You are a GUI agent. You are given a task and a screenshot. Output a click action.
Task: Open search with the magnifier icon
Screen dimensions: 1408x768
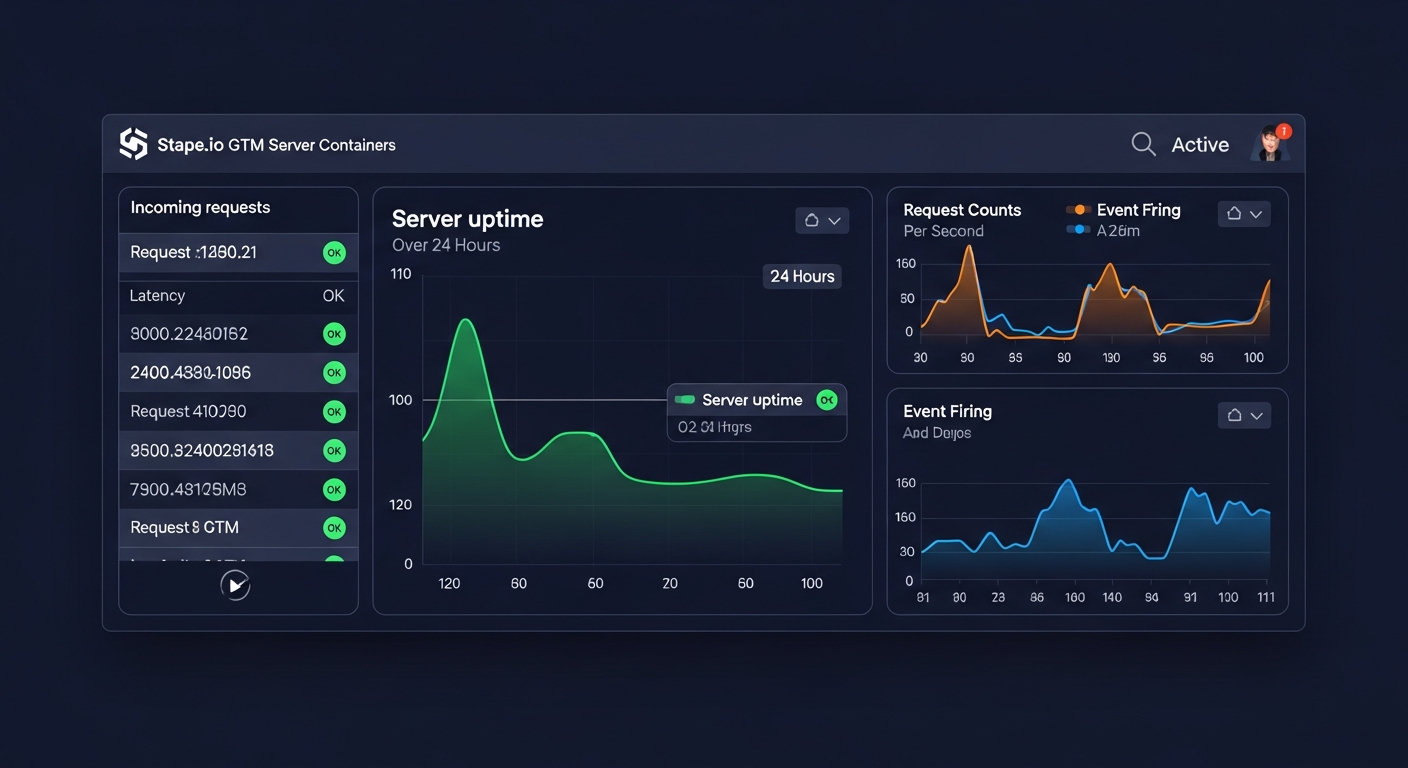tap(1143, 144)
